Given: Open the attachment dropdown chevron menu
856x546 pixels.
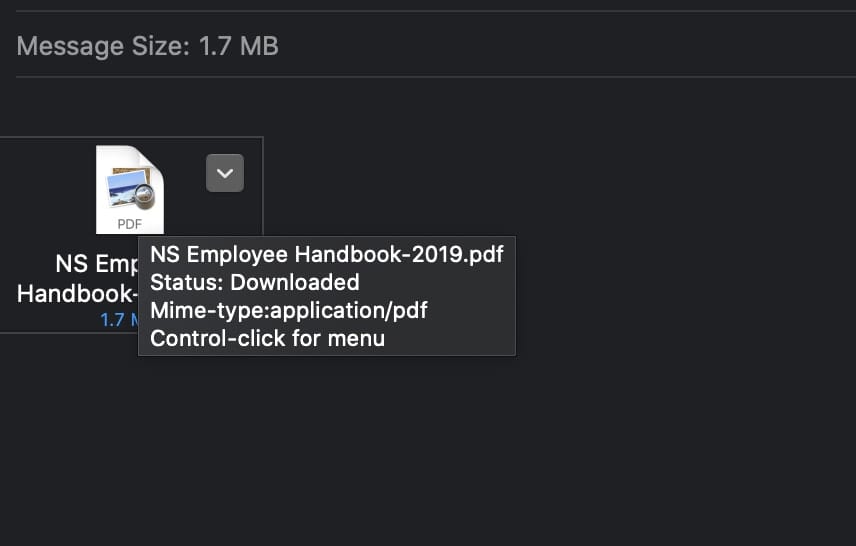Looking at the screenshot, I should [225, 173].
